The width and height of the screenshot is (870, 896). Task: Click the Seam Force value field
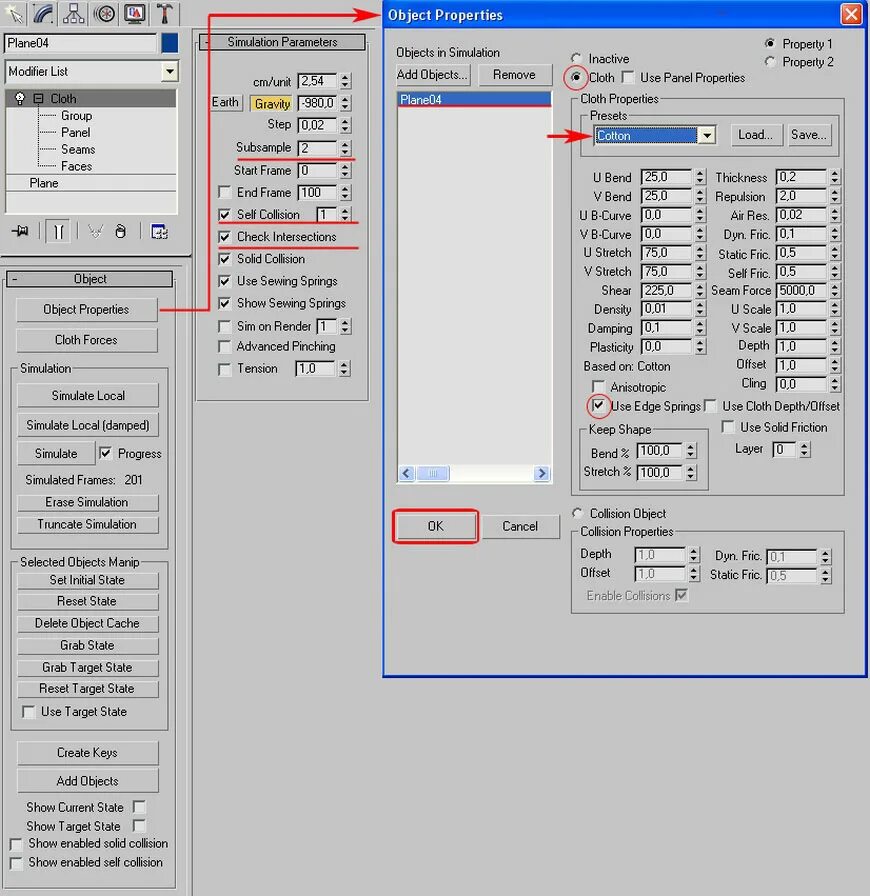click(801, 290)
